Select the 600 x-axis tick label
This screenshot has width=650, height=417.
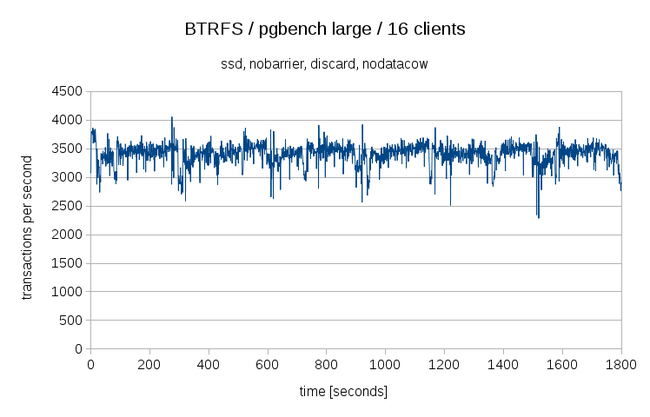coord(267,365)
